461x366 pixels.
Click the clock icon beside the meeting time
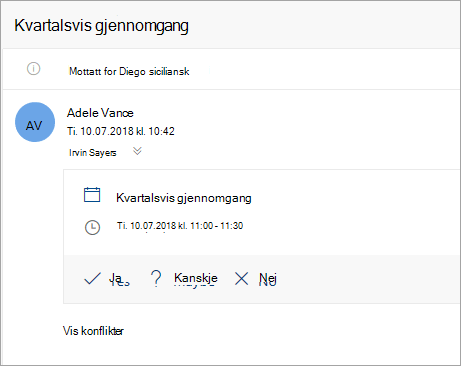[92, 228]
